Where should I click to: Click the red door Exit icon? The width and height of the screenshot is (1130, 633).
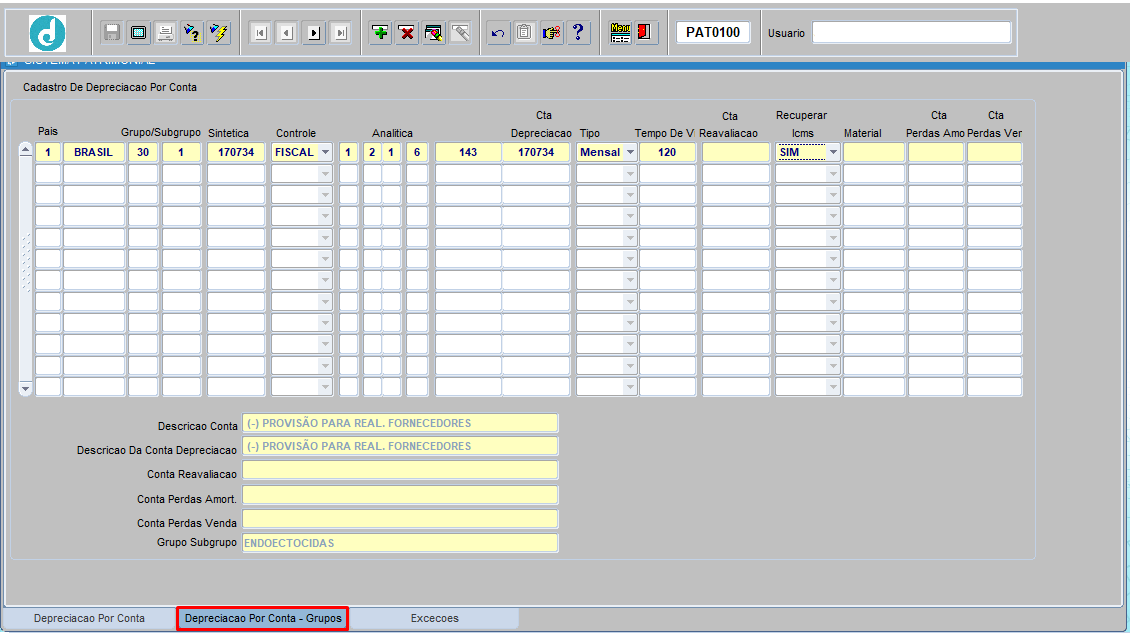(x=645, y=33)
